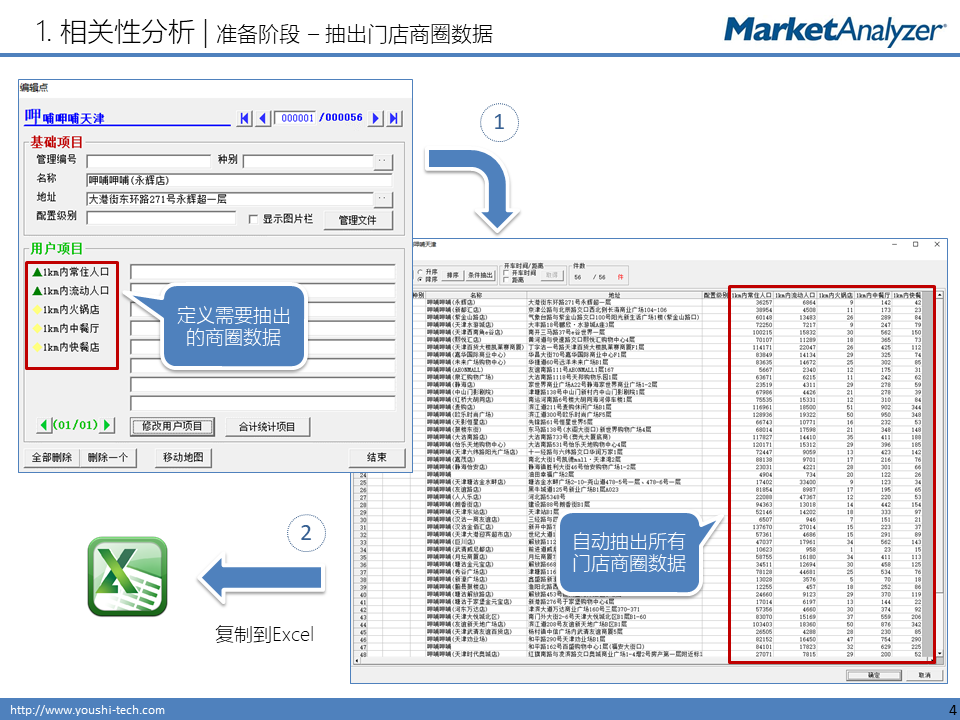
Task: Enable the 显示图片栏 checkbox
Action: 253,219
